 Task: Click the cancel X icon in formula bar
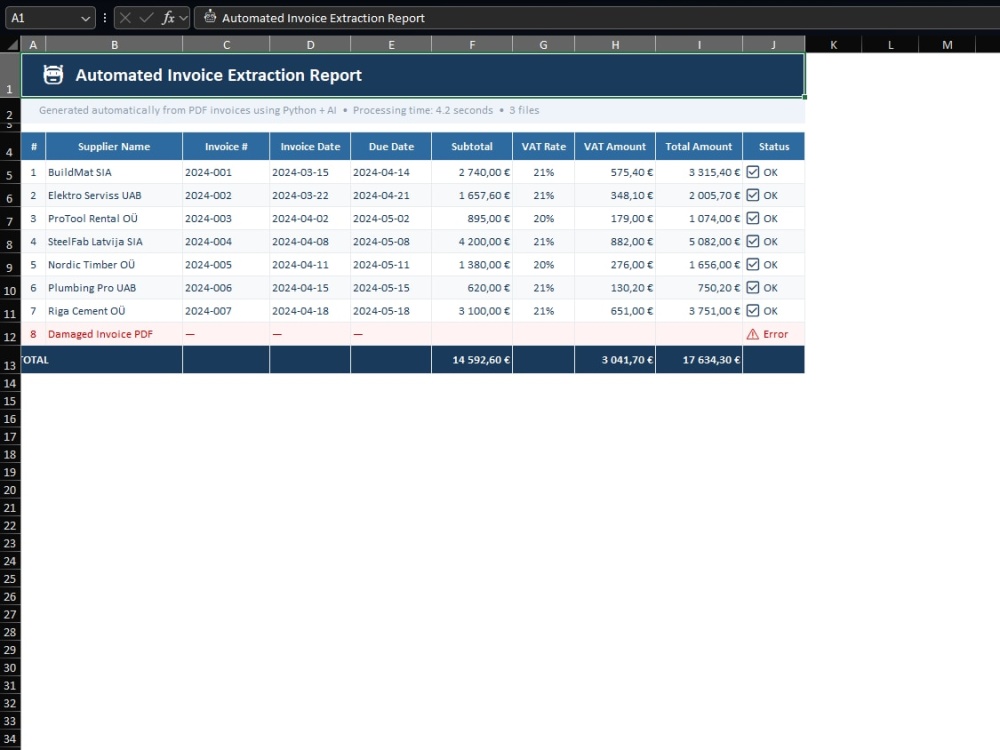(x=126, y=18)
